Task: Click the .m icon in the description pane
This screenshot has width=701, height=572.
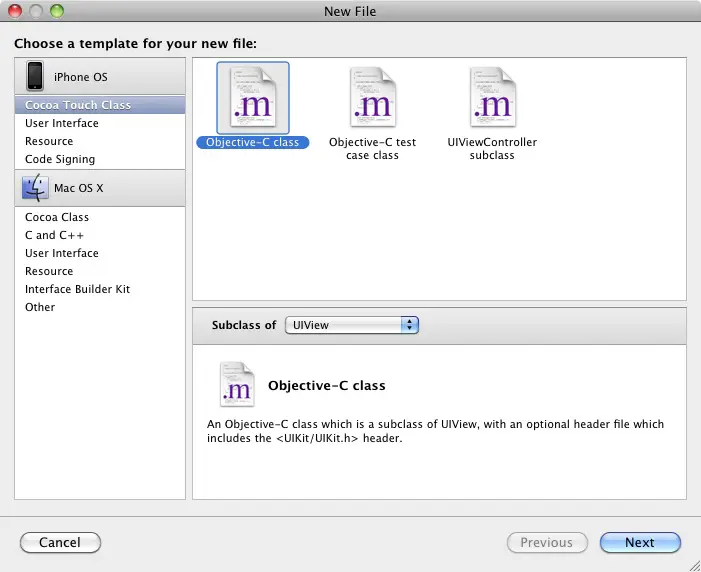Action: (237, 385)
